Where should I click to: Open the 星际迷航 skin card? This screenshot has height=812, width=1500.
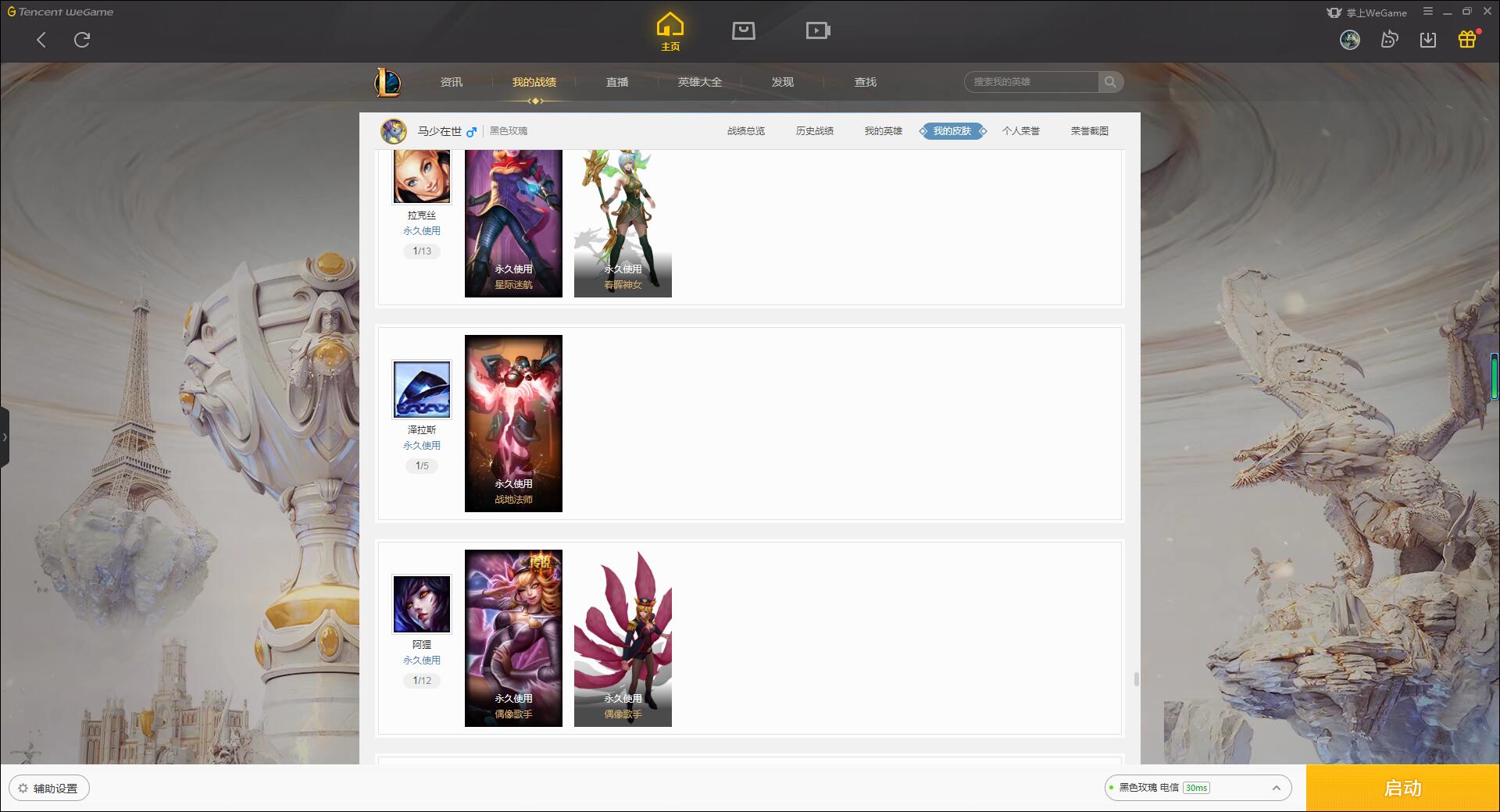(x=513, y=223)
